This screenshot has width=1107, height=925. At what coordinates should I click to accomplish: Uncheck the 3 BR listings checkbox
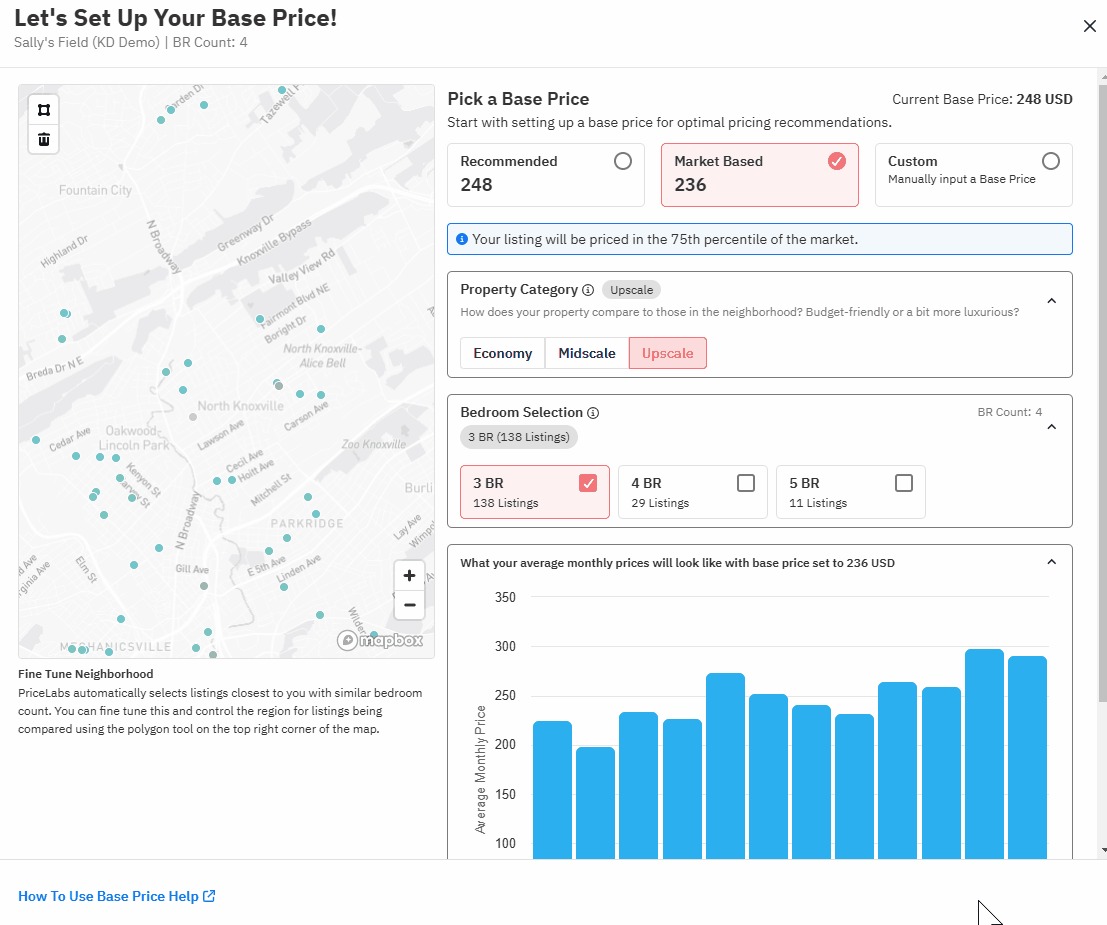pyautogui.click(x=588, y=483)
